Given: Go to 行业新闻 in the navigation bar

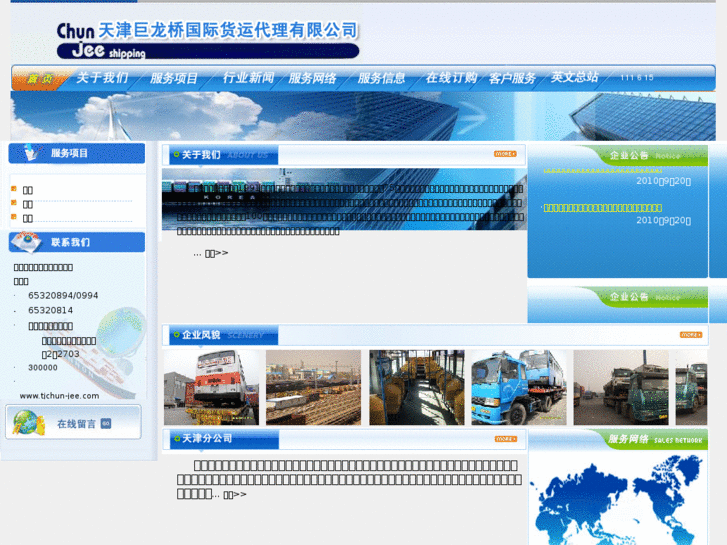Looking at the screenshot, I should pos(249,77).
